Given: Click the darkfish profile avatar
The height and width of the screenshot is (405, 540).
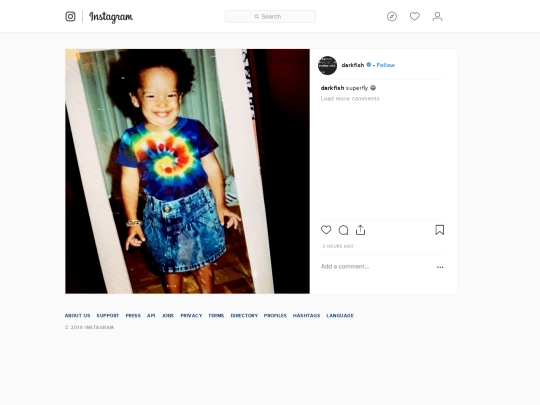Looking at the screenshot, I should point(327,65).
